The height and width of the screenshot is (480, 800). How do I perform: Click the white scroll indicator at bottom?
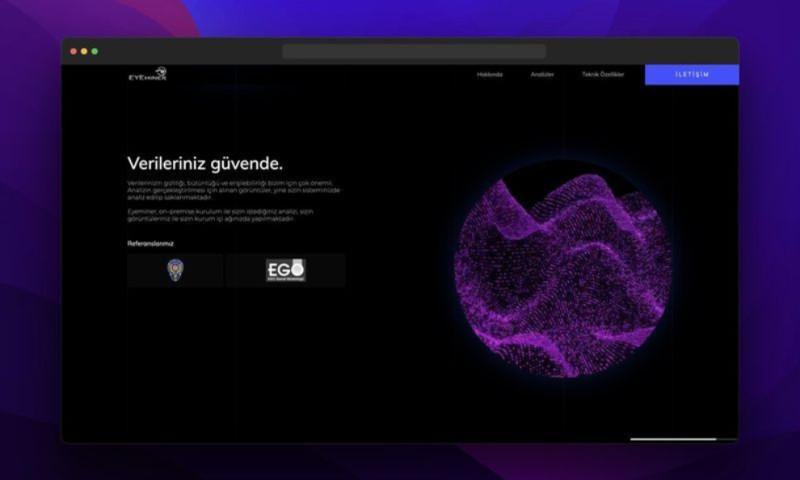tap(672, 438)
